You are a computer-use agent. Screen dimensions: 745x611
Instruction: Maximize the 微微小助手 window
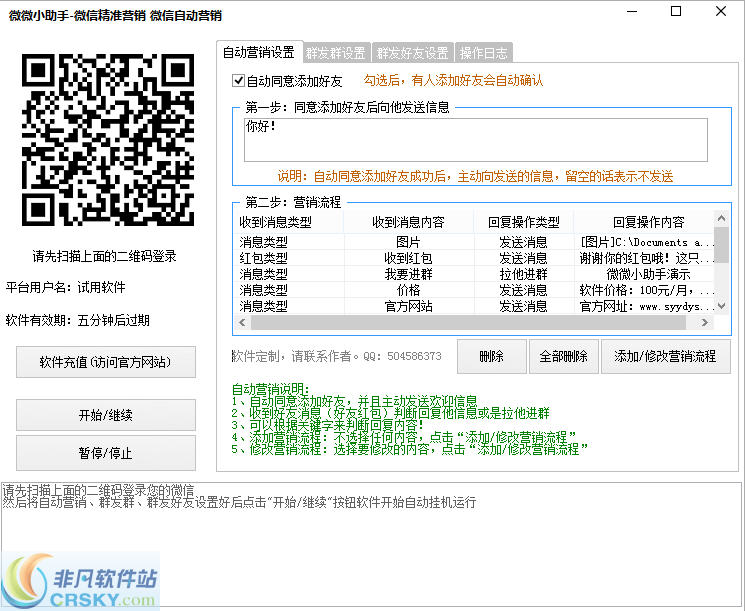pyautogui.click(x=676, y=11)
